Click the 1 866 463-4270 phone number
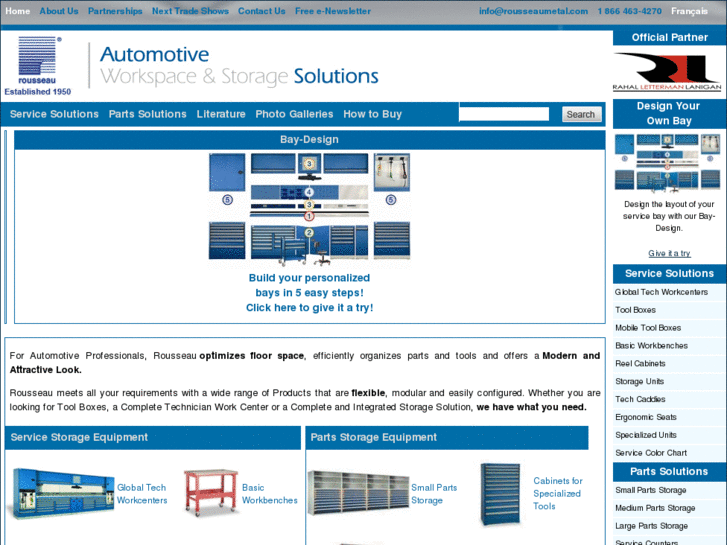The width and height of the screenshot is (727, 545). point(630,11)
